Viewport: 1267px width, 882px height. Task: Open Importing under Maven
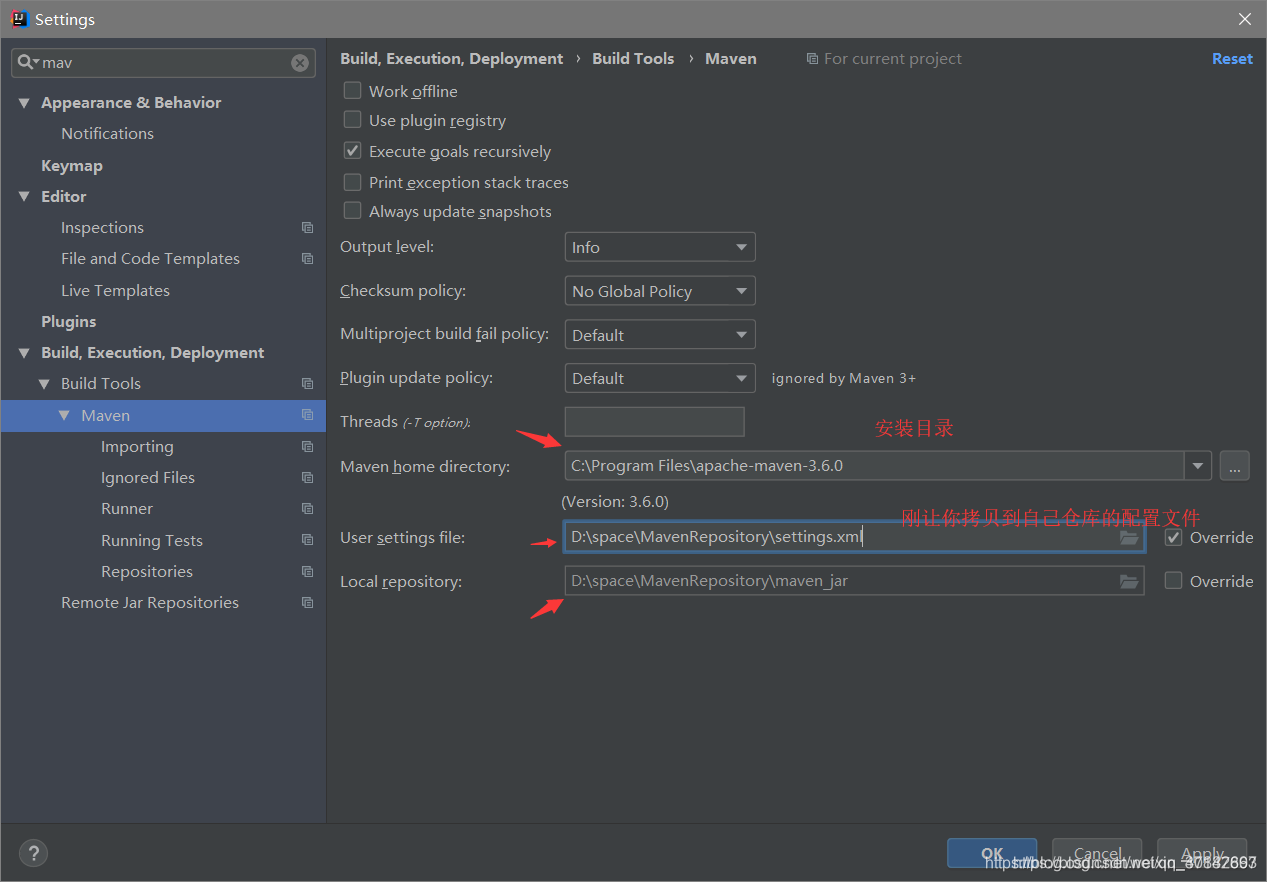click(137, 447)
